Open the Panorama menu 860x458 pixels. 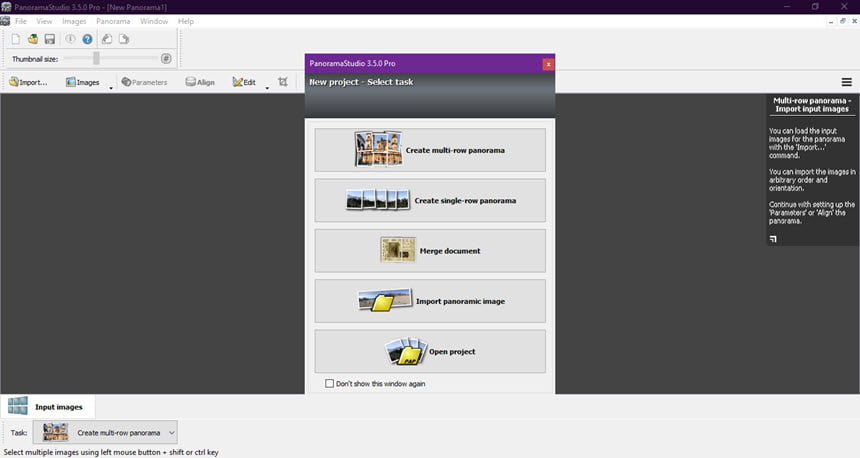[113, 21]
